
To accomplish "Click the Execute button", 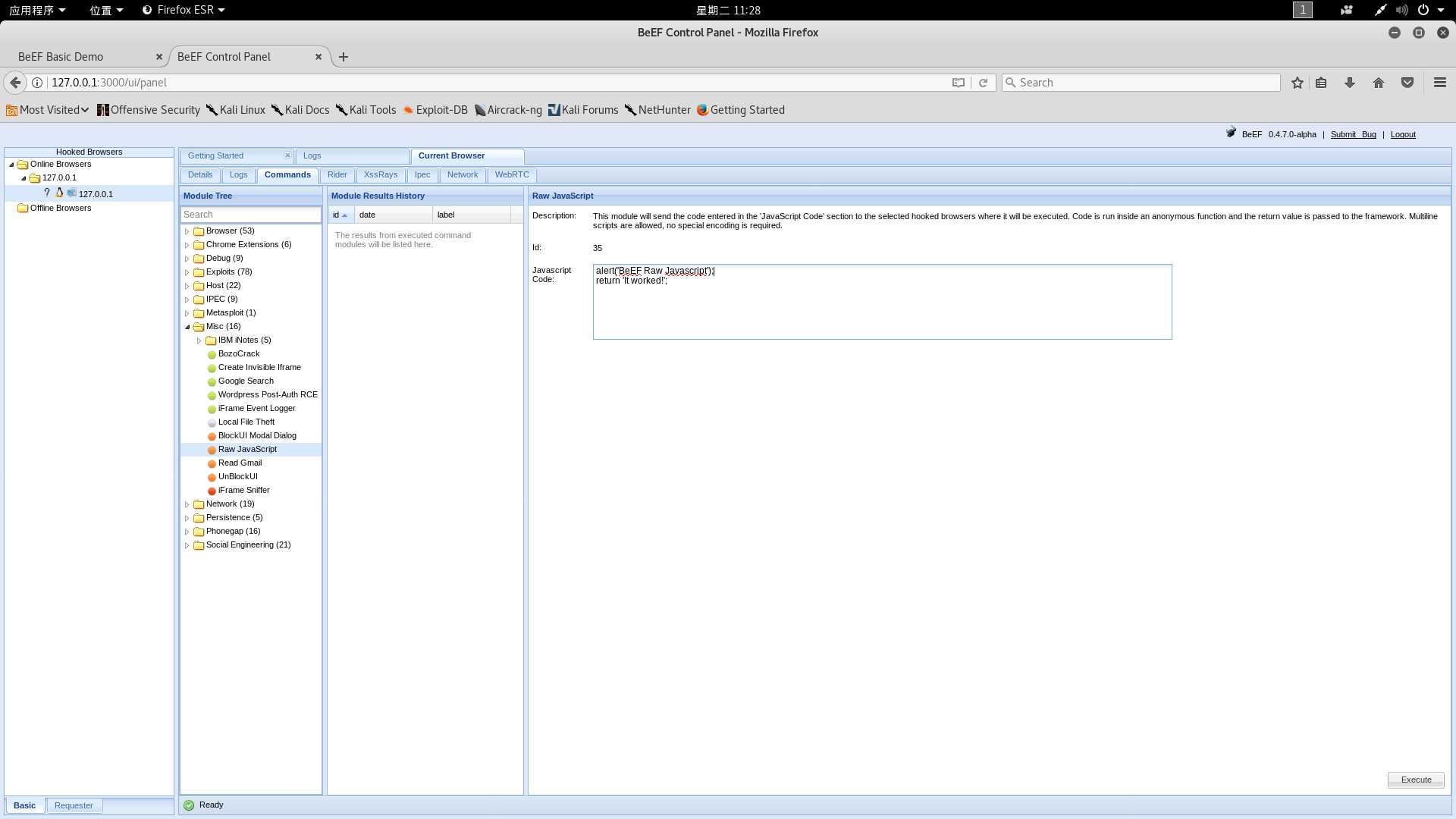I will tap(1416, 780).
